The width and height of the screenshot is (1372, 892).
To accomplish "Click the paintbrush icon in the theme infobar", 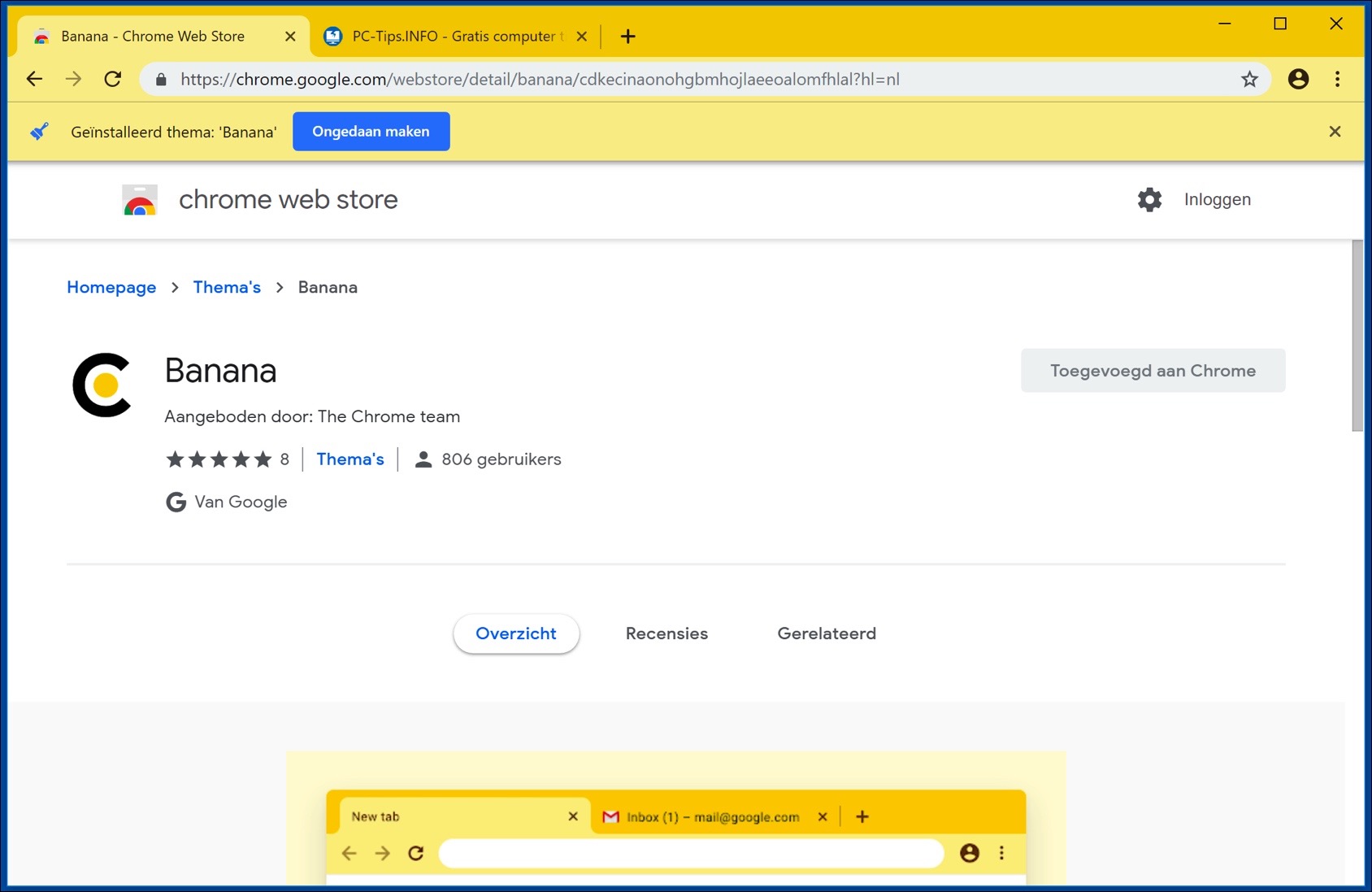I will coord(39,132).
